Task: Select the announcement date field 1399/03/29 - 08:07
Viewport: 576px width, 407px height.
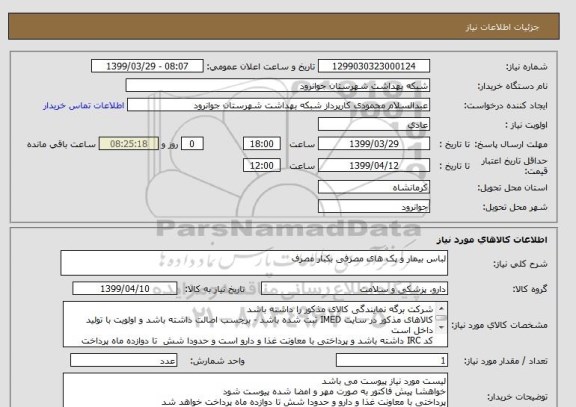Action: 147,66
